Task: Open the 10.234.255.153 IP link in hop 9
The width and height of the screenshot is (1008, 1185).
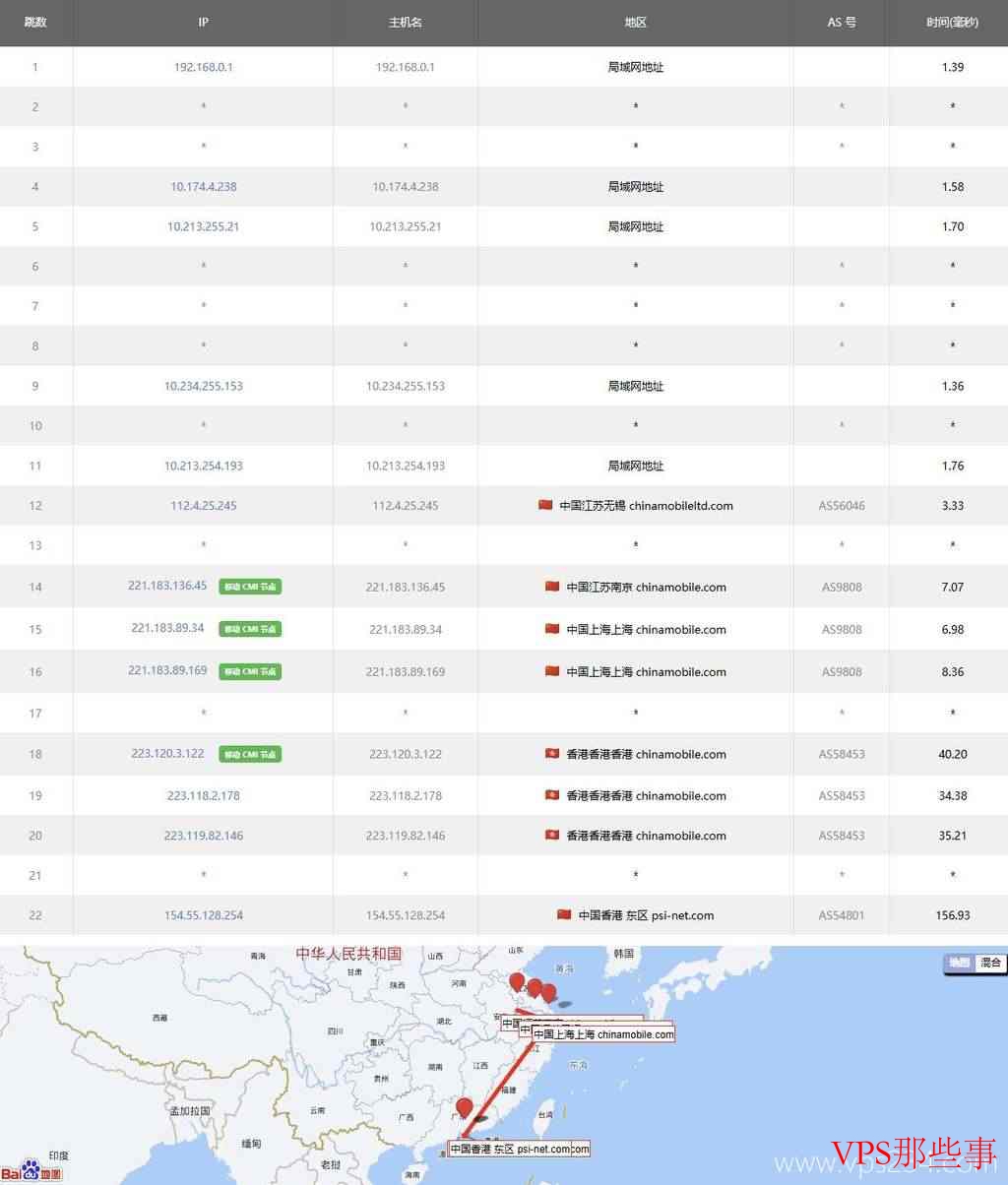Action: point(203,385)
